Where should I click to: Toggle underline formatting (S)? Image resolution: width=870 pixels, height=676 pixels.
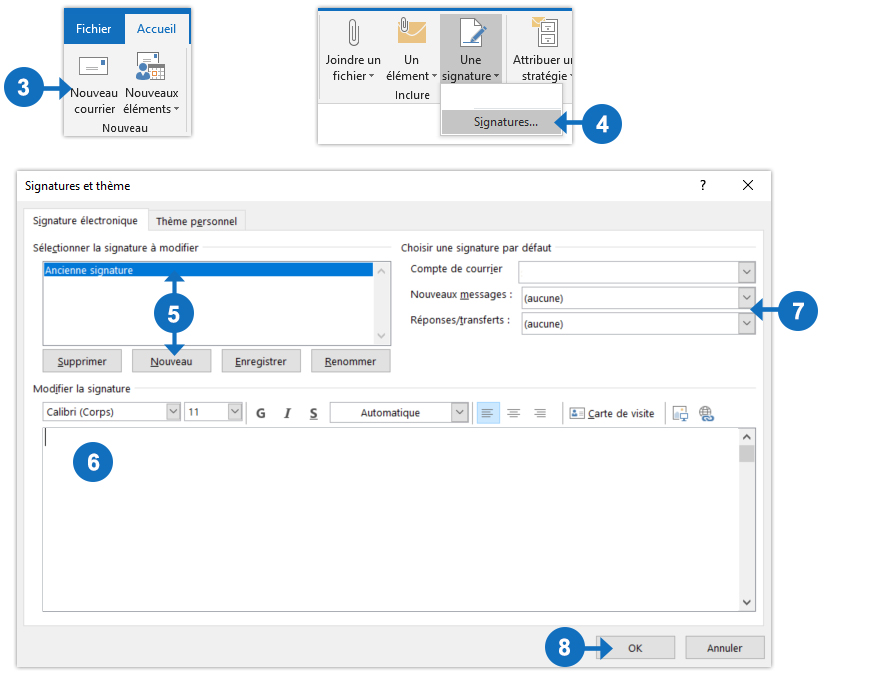coord(313,413)
